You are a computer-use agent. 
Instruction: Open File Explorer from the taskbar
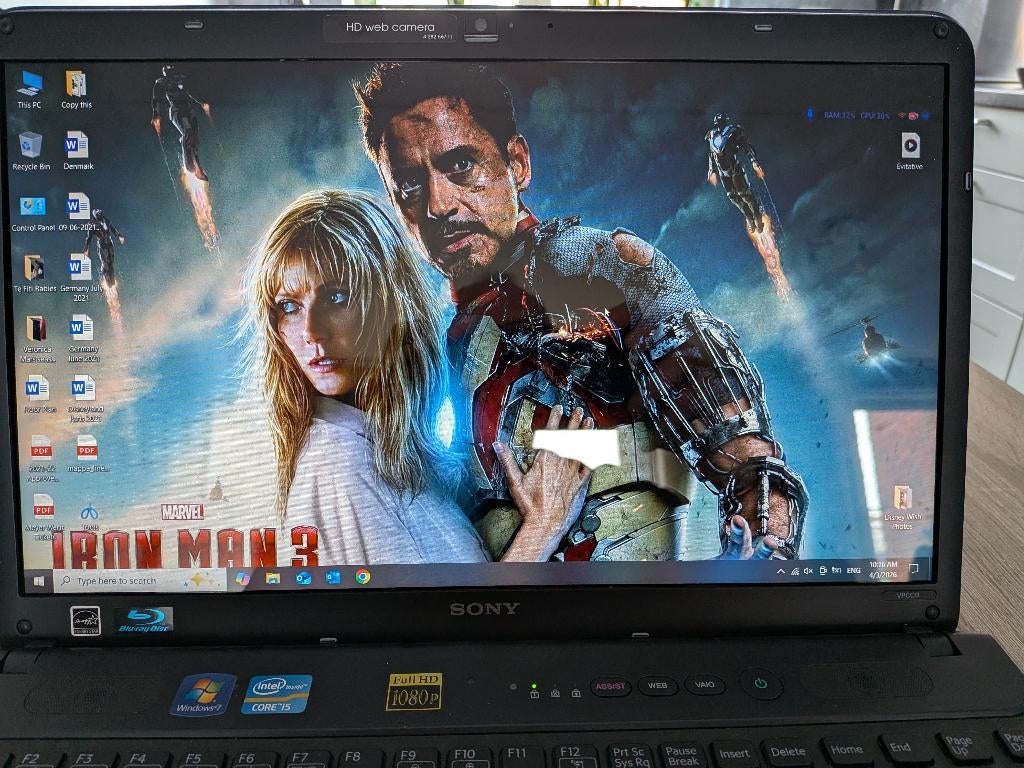click(x=273, y=578)
